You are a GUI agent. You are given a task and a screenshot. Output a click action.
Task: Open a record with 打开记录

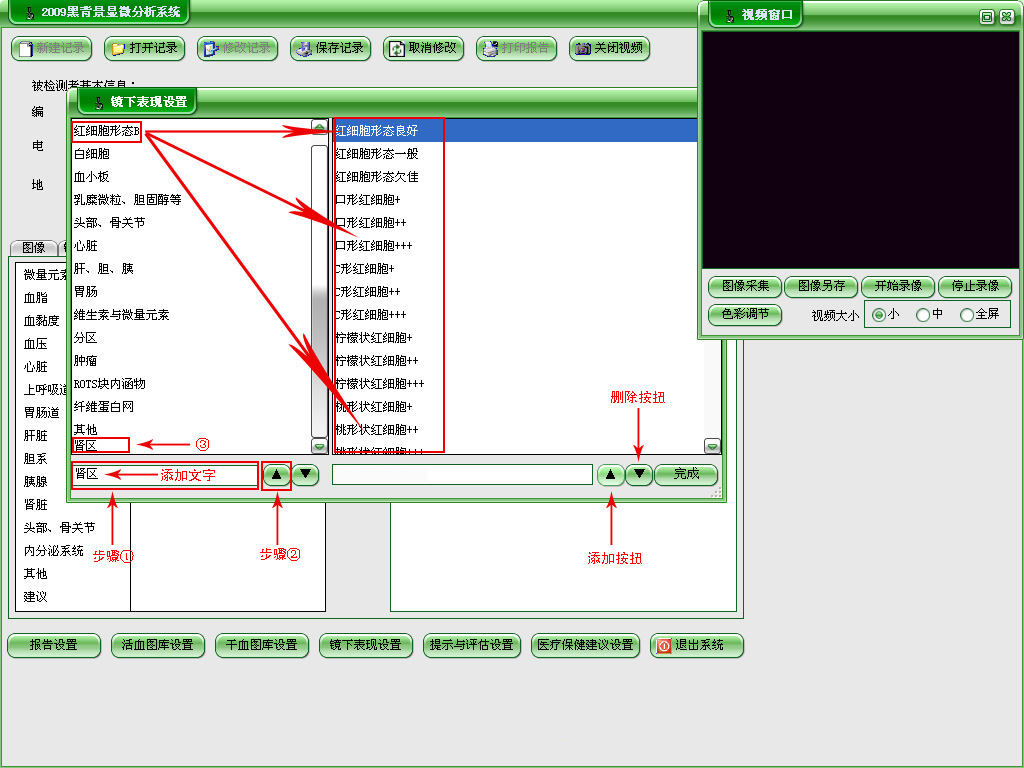pyautogui.click(x=143, y=48)
